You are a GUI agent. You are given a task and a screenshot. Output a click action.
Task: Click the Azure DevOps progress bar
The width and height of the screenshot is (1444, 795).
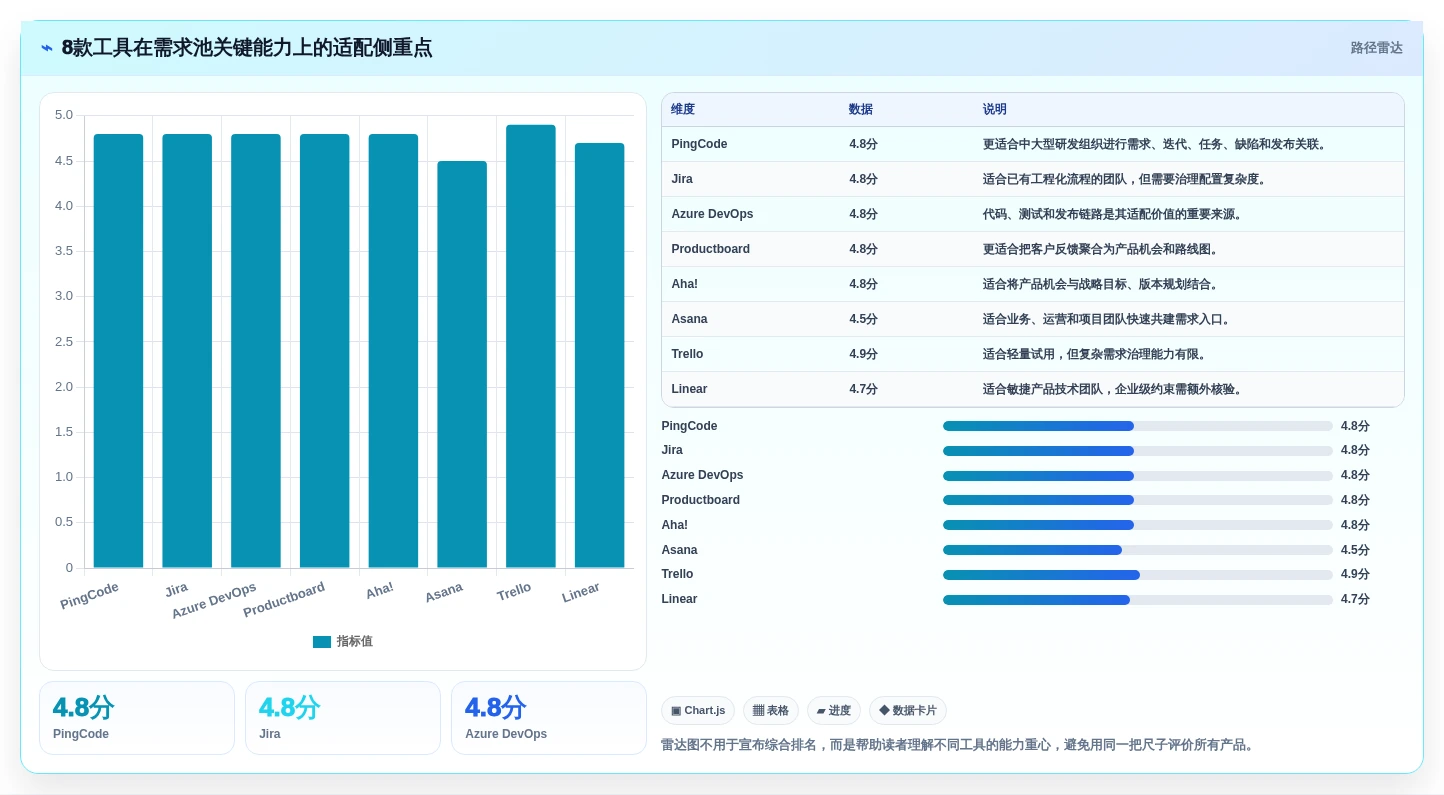1138,476
